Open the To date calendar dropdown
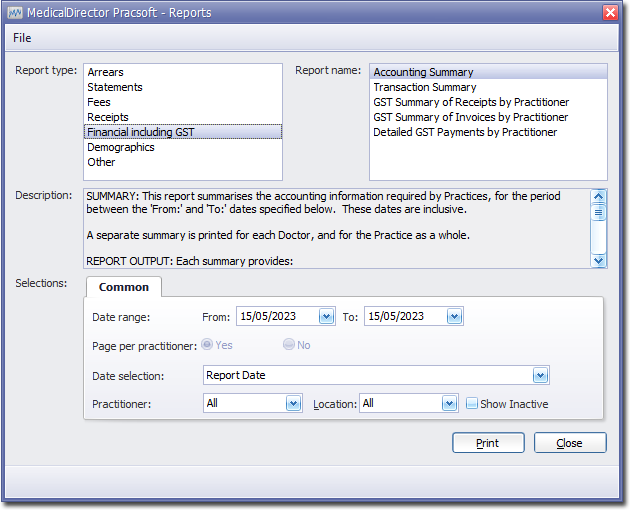Screen dimensions: 631x511 (454, 316)
